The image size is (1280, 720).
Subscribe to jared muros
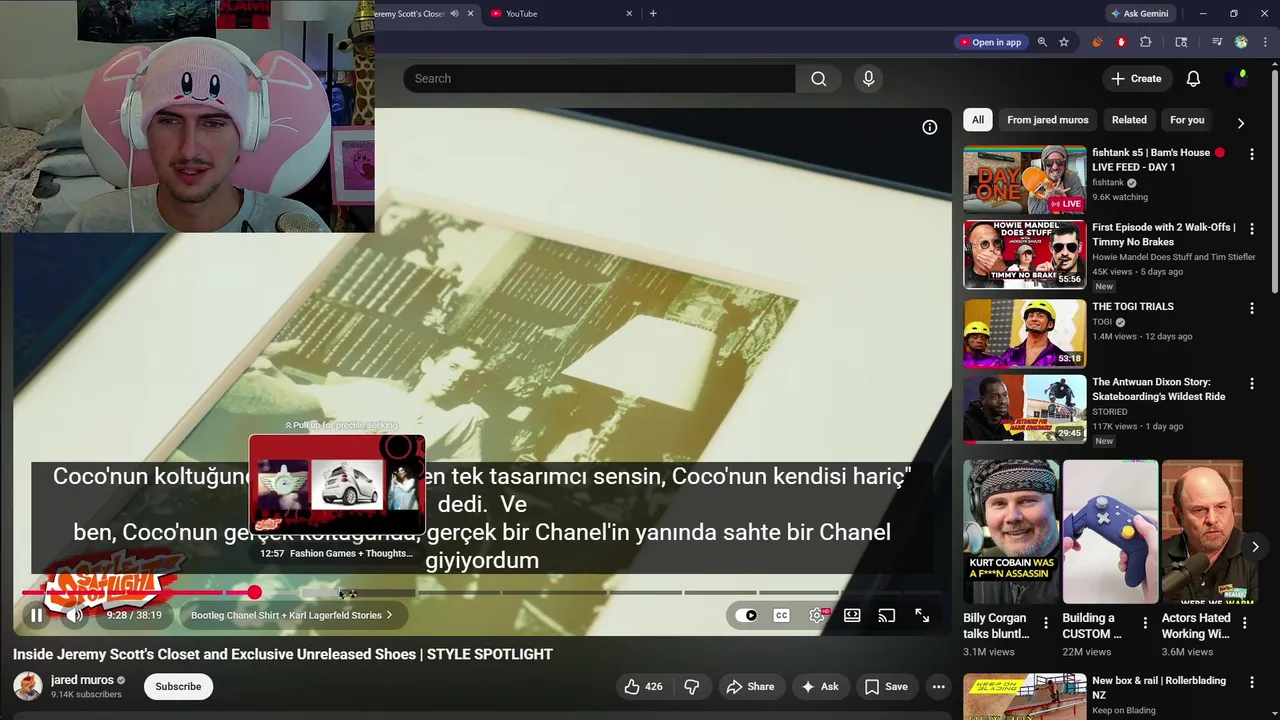(178, 686)
